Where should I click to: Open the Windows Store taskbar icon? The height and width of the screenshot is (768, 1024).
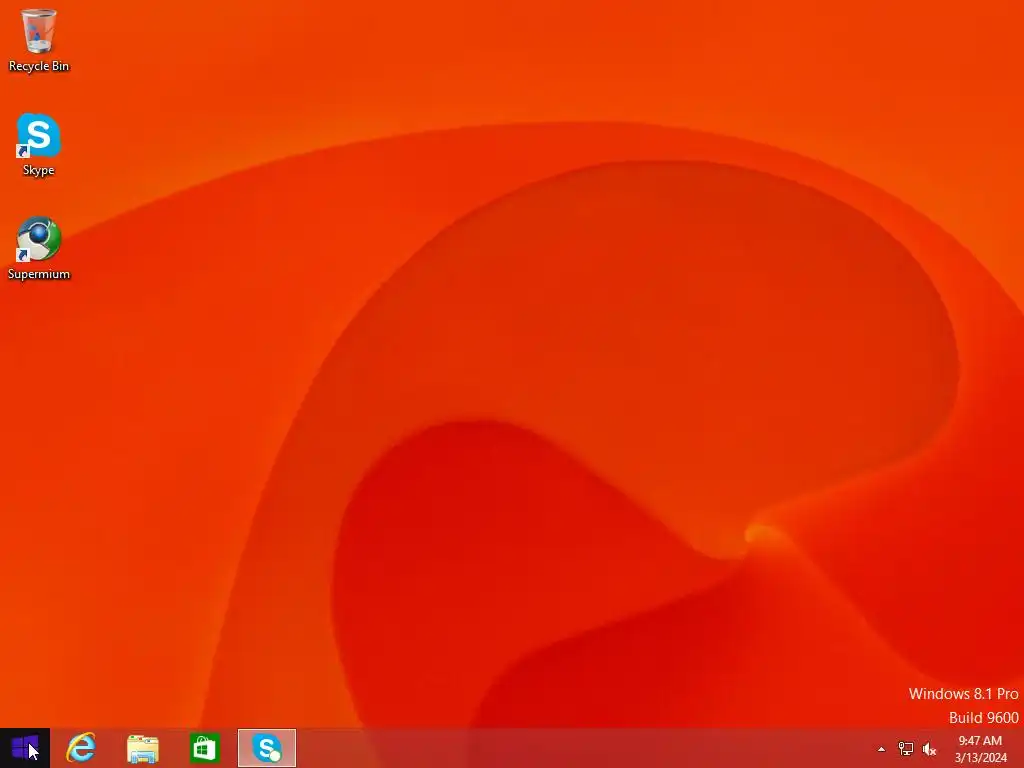(204, 748)
